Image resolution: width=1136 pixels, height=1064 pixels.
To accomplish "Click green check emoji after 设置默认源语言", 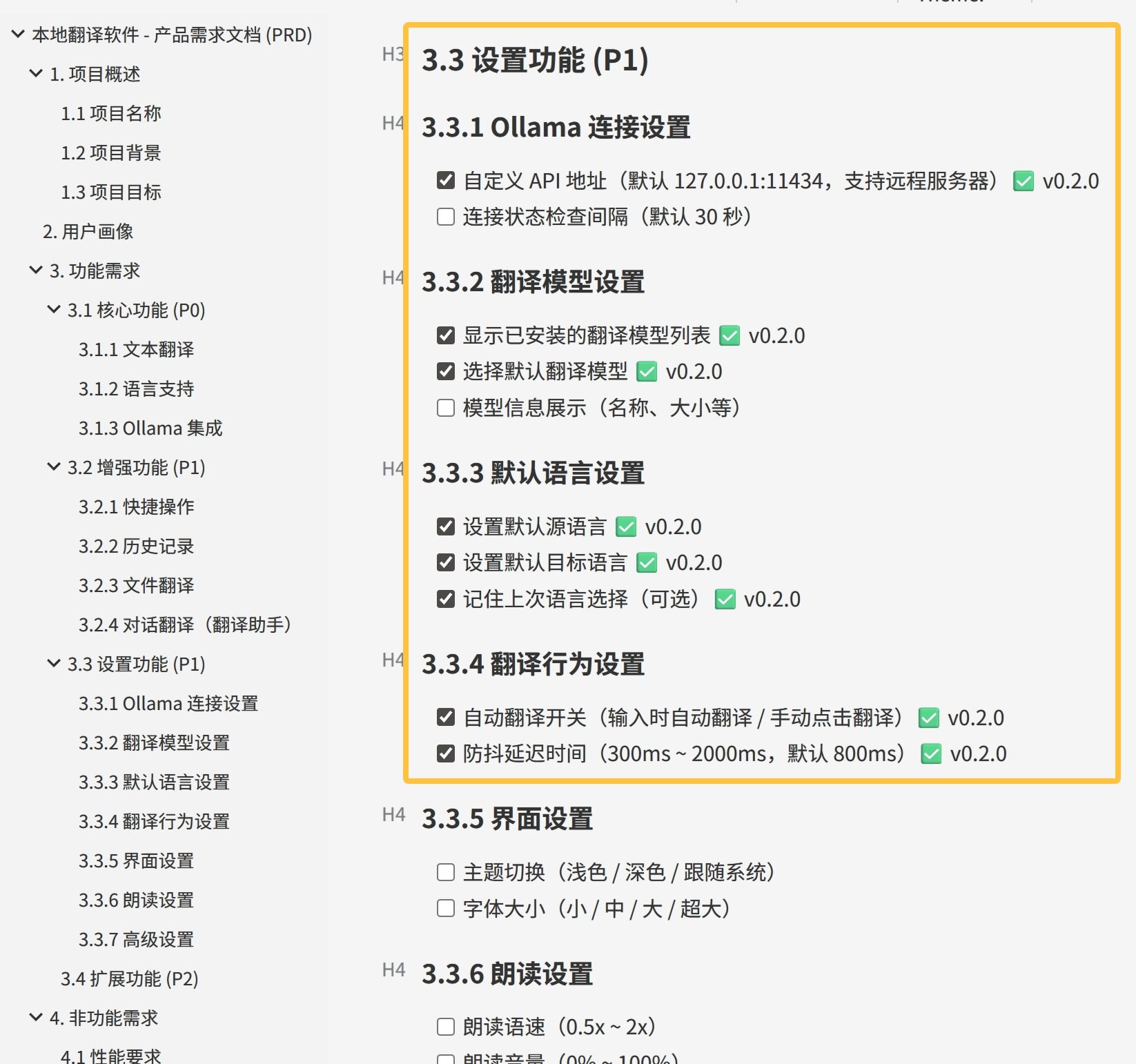I will pyautogui.click(x=626, y=527).
